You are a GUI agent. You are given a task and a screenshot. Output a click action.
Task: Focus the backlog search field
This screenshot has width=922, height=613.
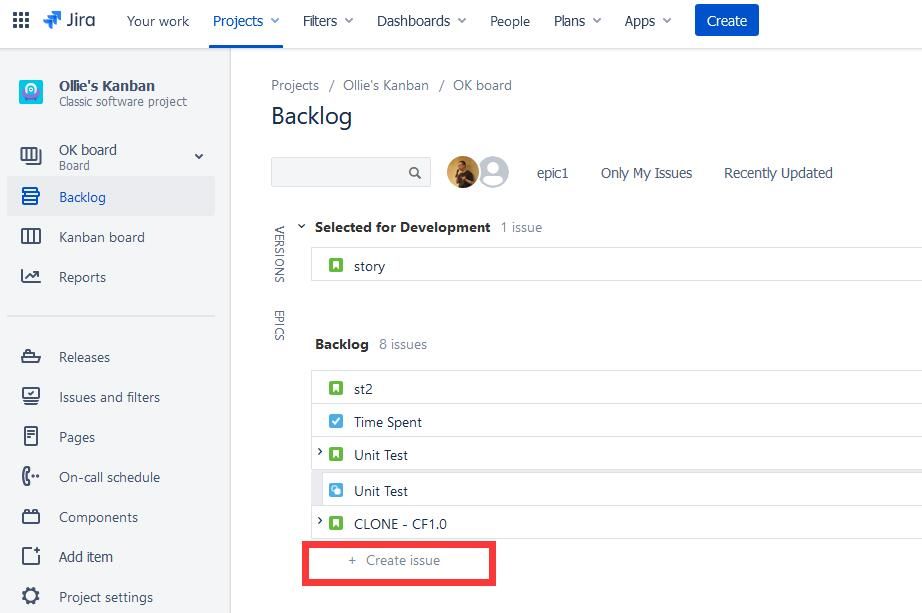[351, 172]
